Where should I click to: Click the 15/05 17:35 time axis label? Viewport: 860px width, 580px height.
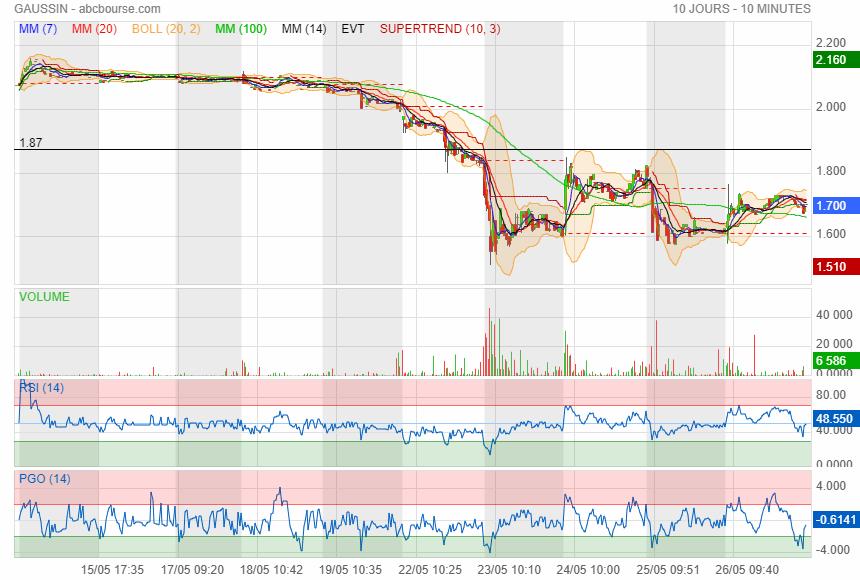coord(112,570)
